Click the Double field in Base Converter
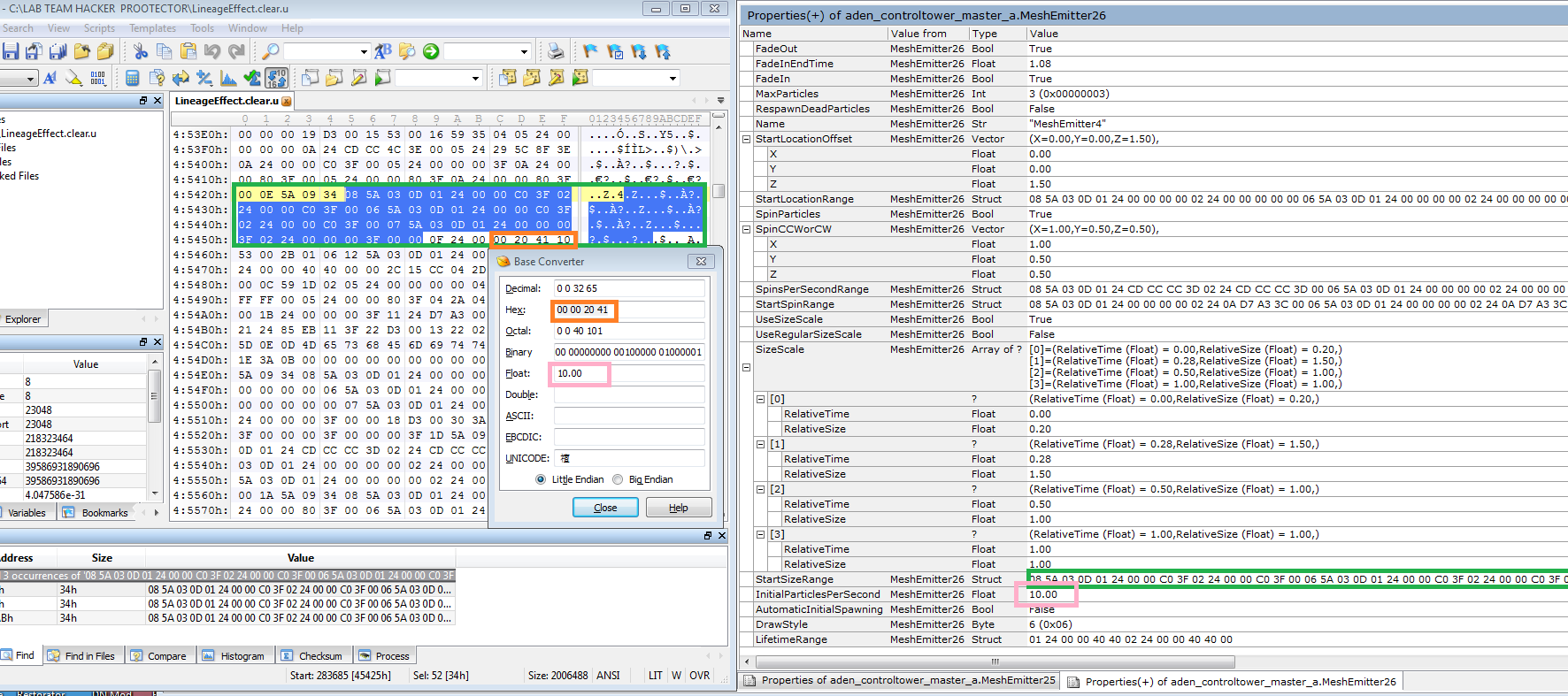The width and height of the screenshot is (1568, 696). [629, 394]
